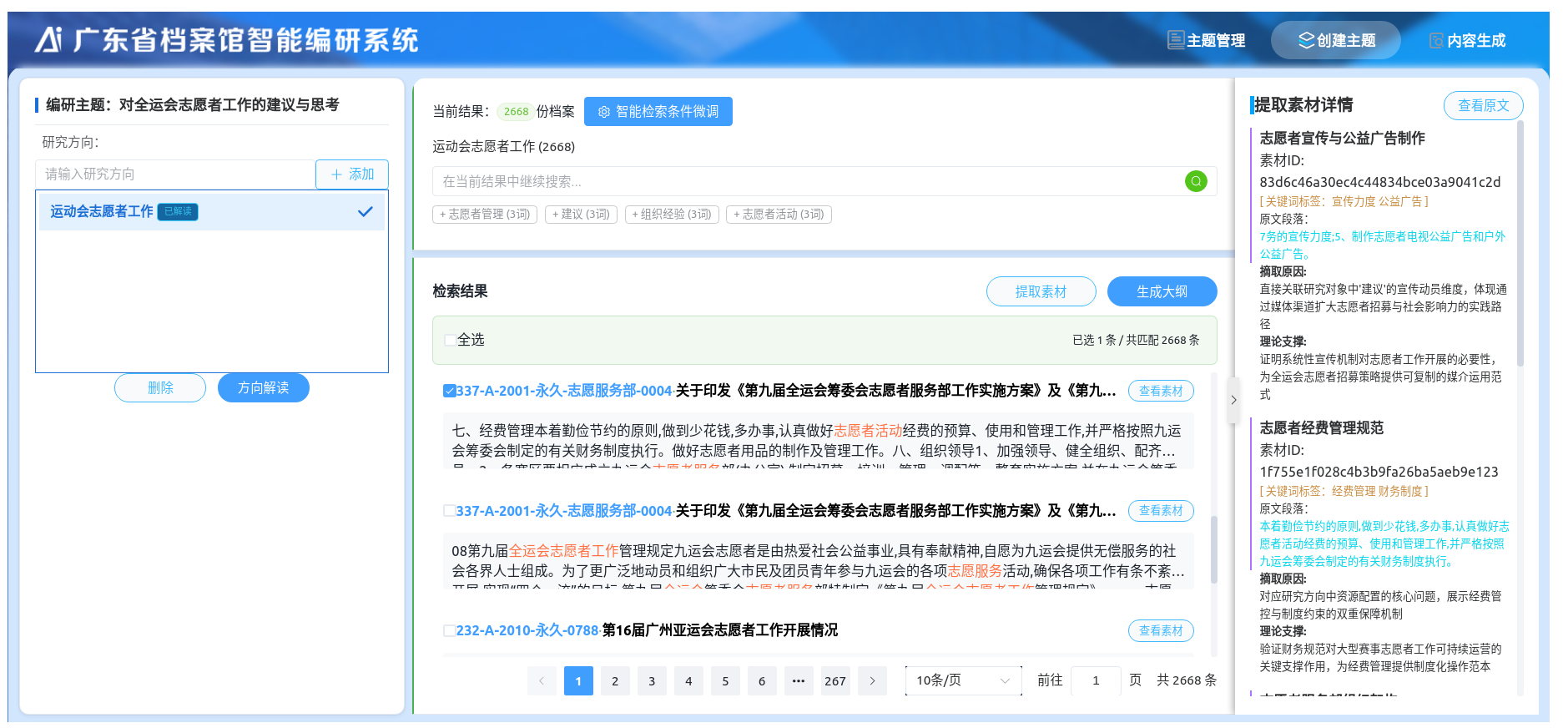Click the 生成大纲 button
The width and height of the screenshot is (1568, 728).
pyautogui.click(x=1161, y=291)
